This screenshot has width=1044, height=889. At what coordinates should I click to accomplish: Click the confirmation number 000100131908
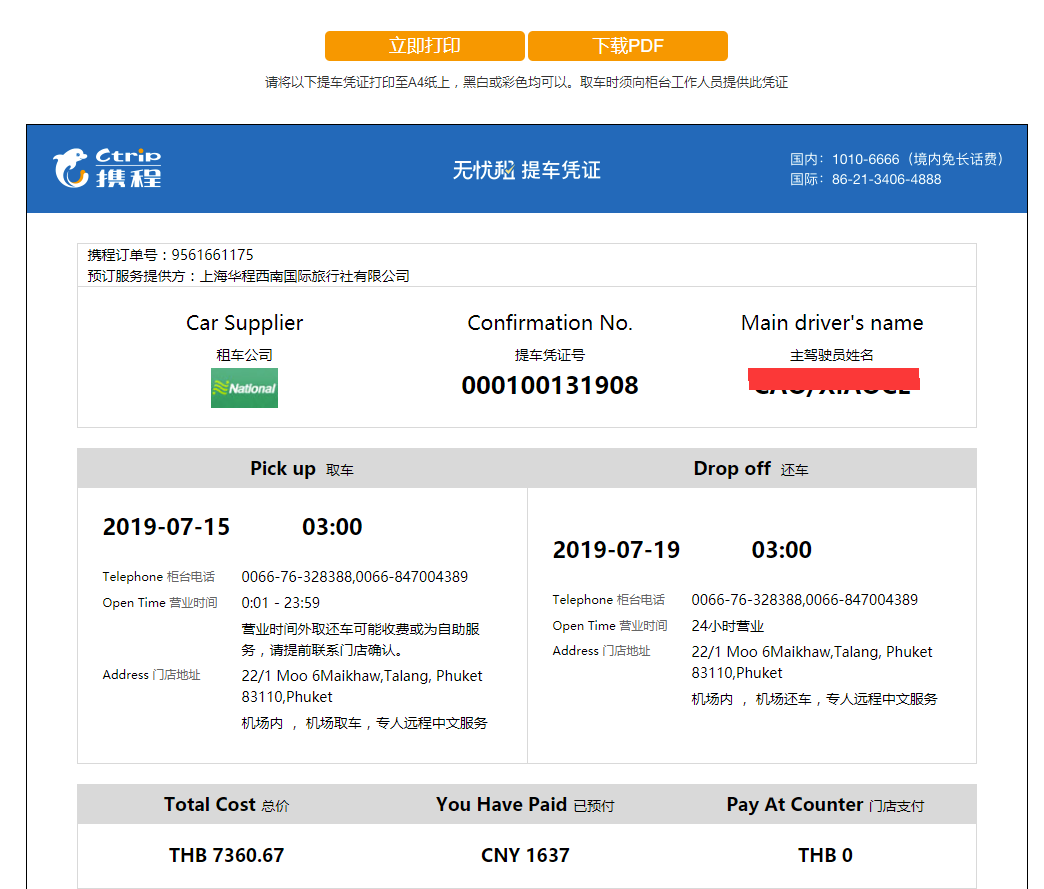[549, 386]
